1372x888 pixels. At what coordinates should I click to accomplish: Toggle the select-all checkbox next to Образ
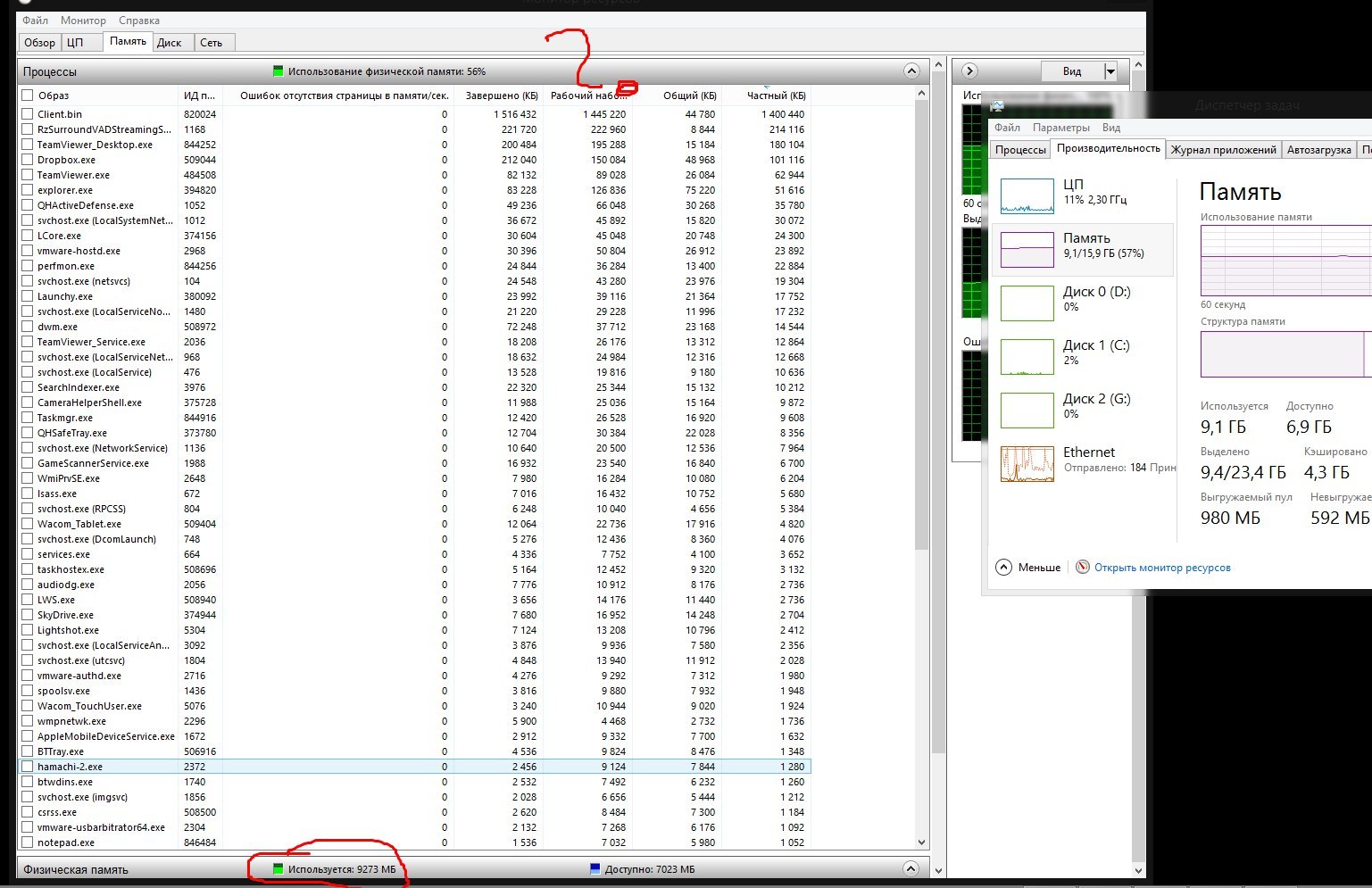[x=28, y=95]
